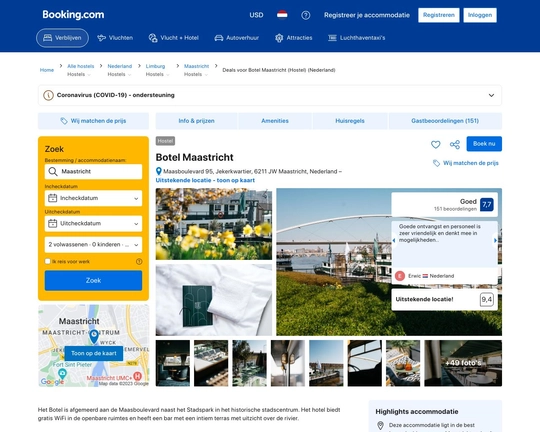540x432 pixels.
Task: Show previous guest review arrow
Action: click(x=394, y=240)
